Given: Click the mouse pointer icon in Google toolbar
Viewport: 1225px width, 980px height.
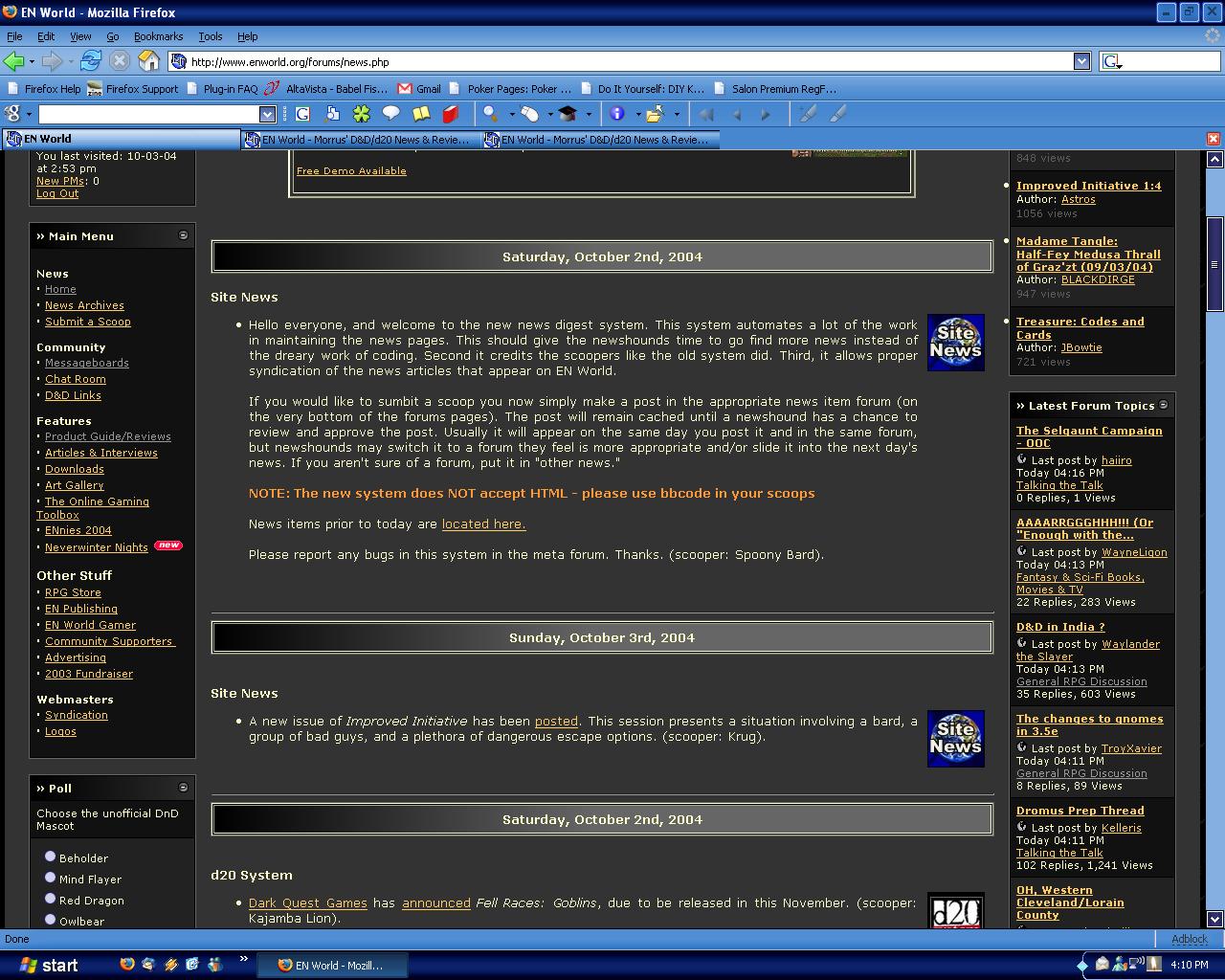Looking at the screenshot, I should pyautogui.click(x=530, y=114).
